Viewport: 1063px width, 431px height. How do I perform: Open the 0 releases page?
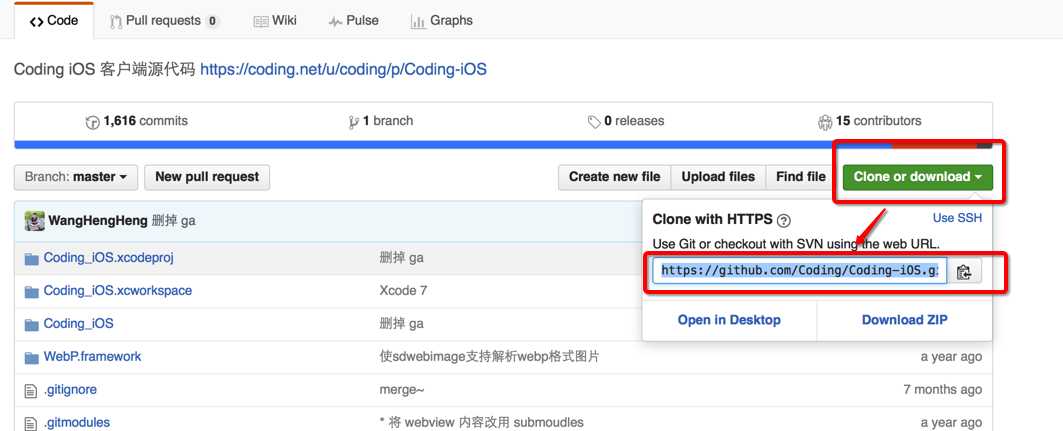[626, 121]
